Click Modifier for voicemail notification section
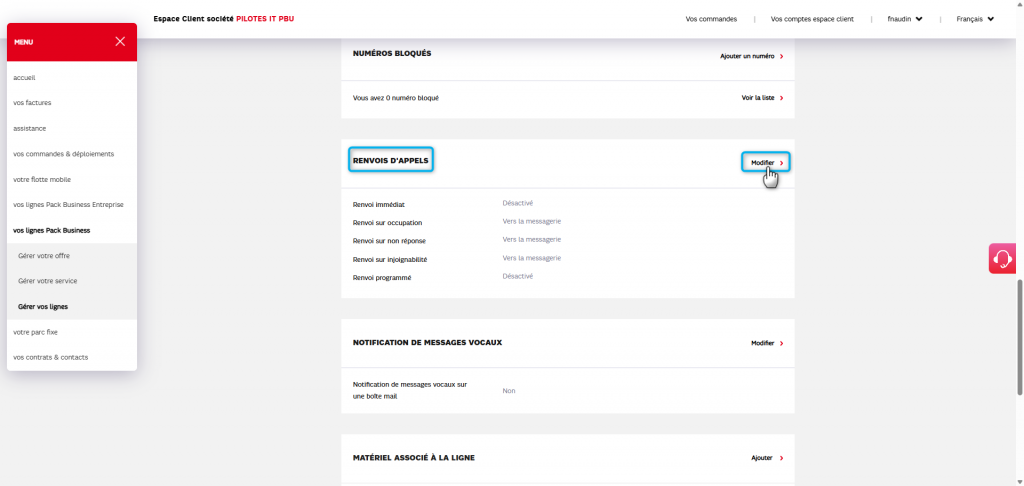Screen dimensions: 1024x486 766,343
